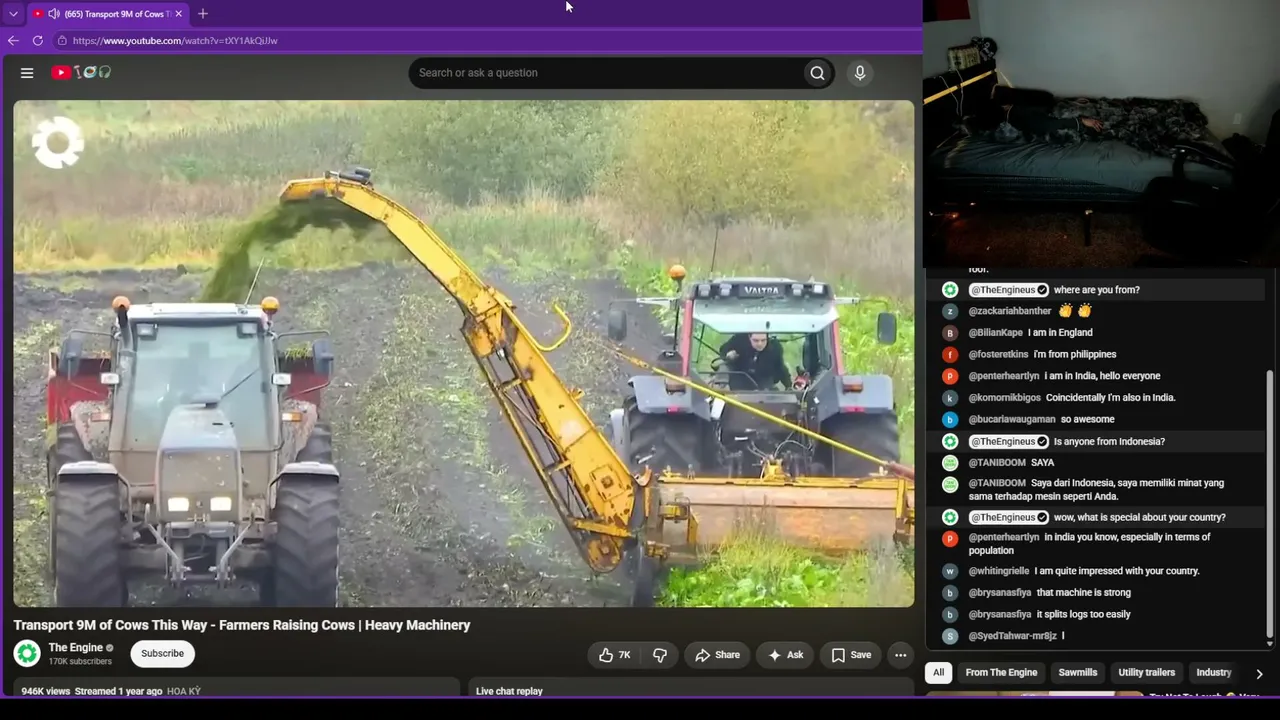Click the farming video player area
1280x720 pixels.
pyautogui.click(x=464, y=354)
